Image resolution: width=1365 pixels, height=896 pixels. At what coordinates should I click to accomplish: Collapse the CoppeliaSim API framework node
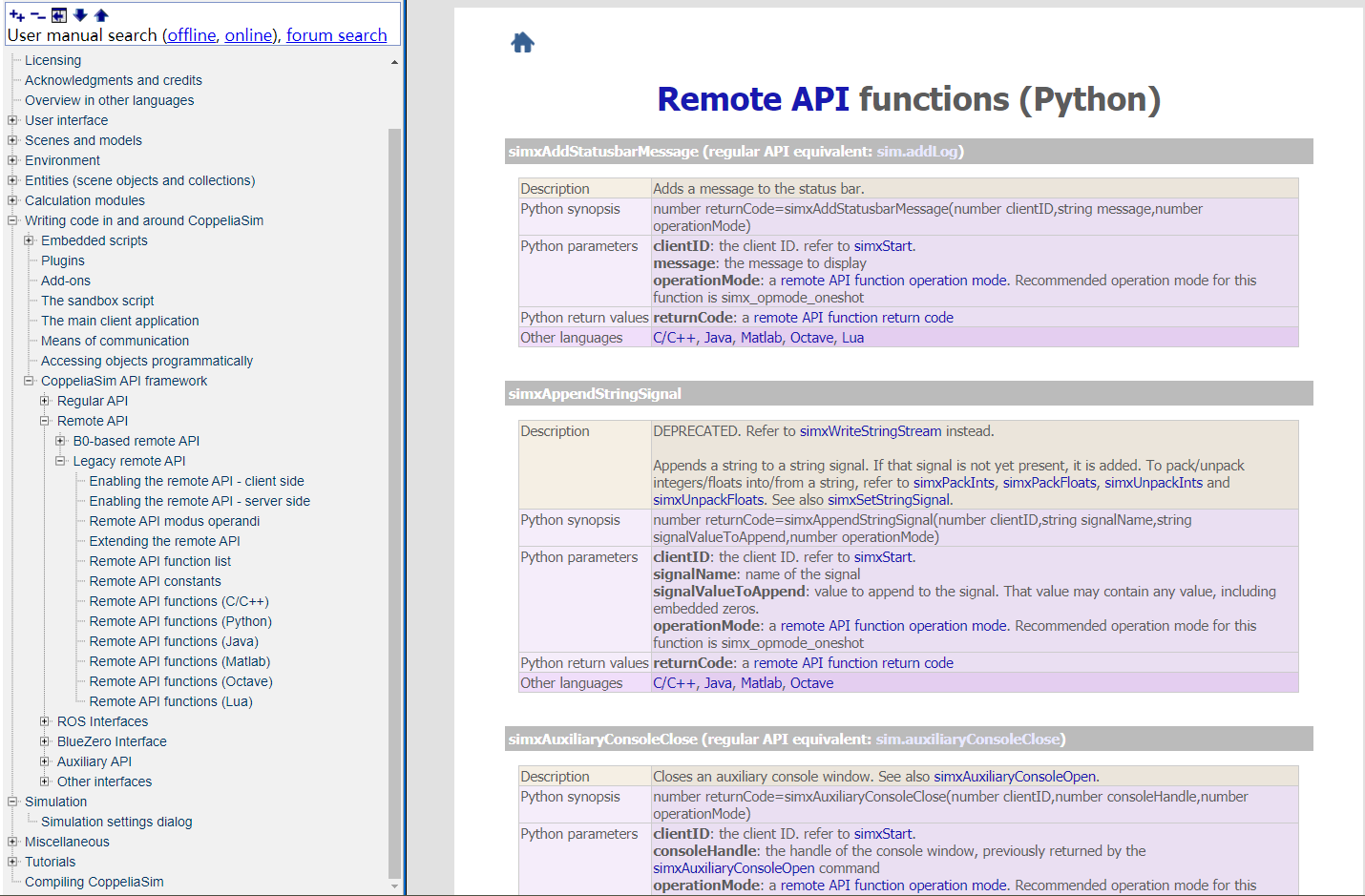[29, 381]
